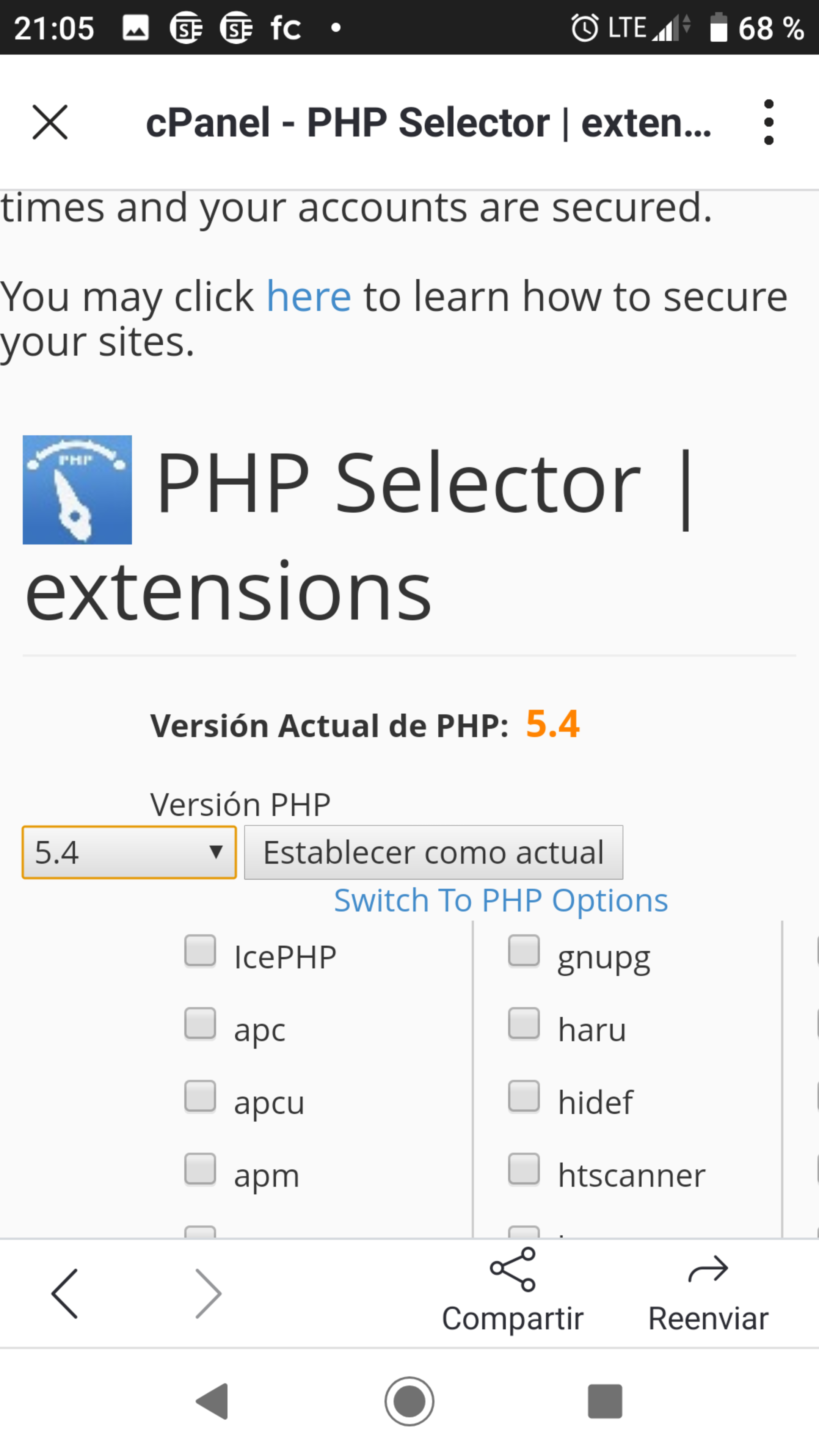Go forward using the right chevron

tap(208, 1293)
